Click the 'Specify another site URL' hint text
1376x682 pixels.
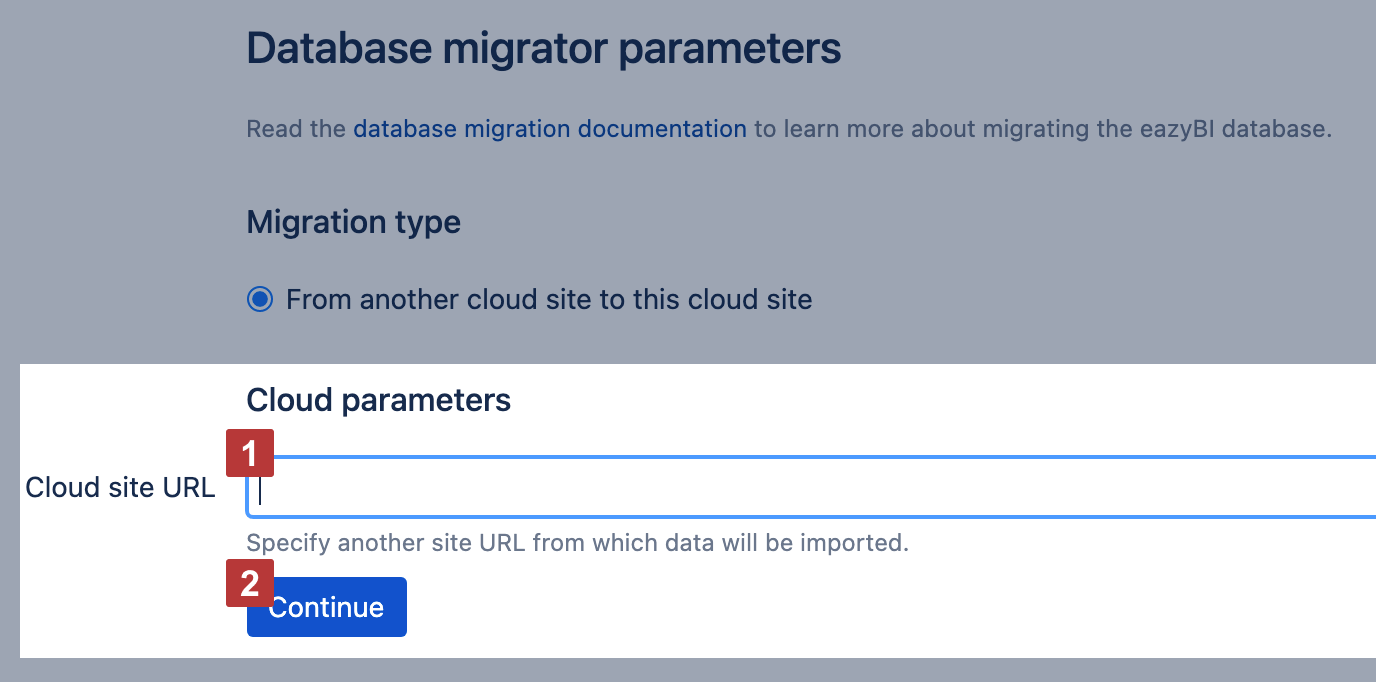[577, 544]
